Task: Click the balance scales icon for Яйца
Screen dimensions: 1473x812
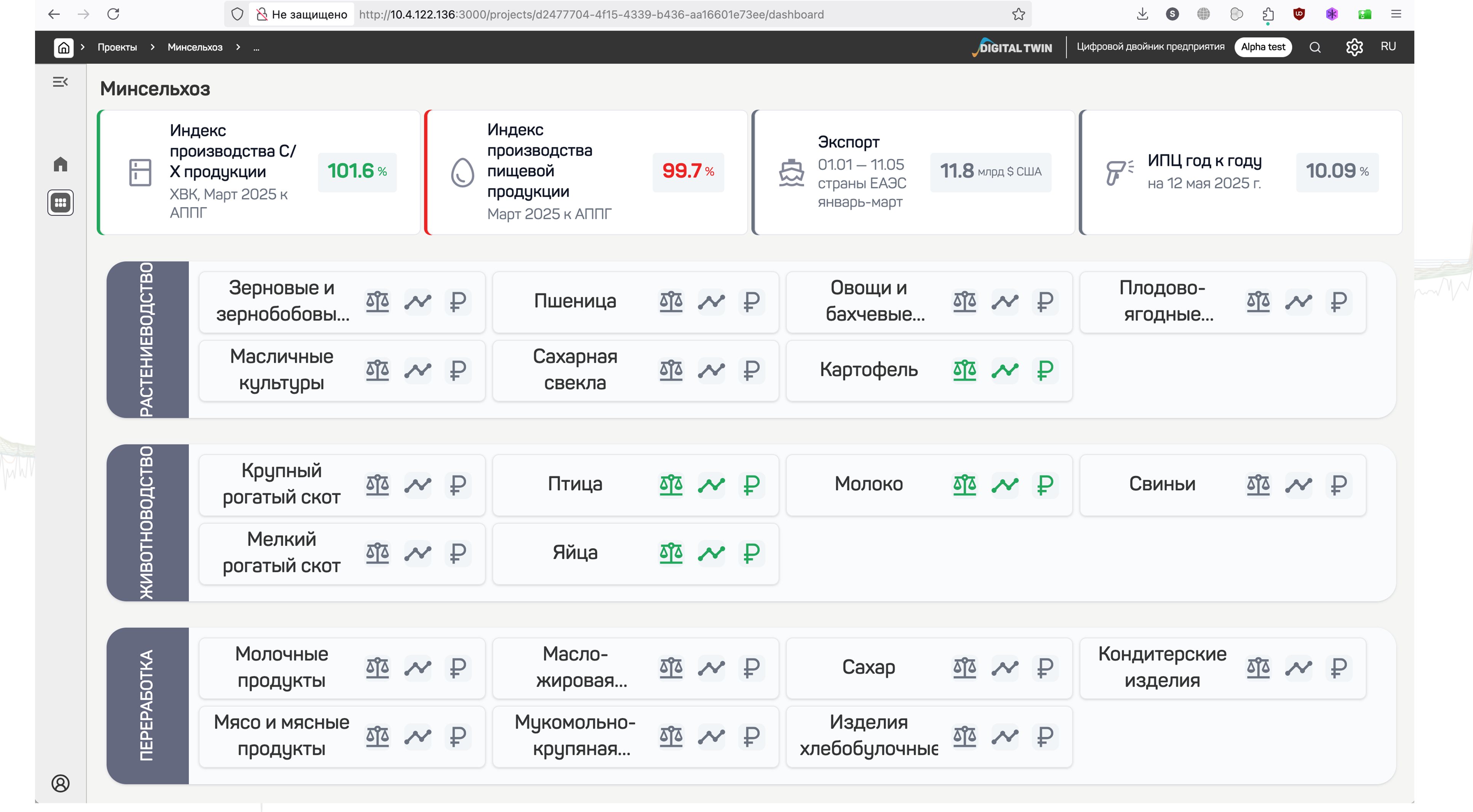Action: 671,553
